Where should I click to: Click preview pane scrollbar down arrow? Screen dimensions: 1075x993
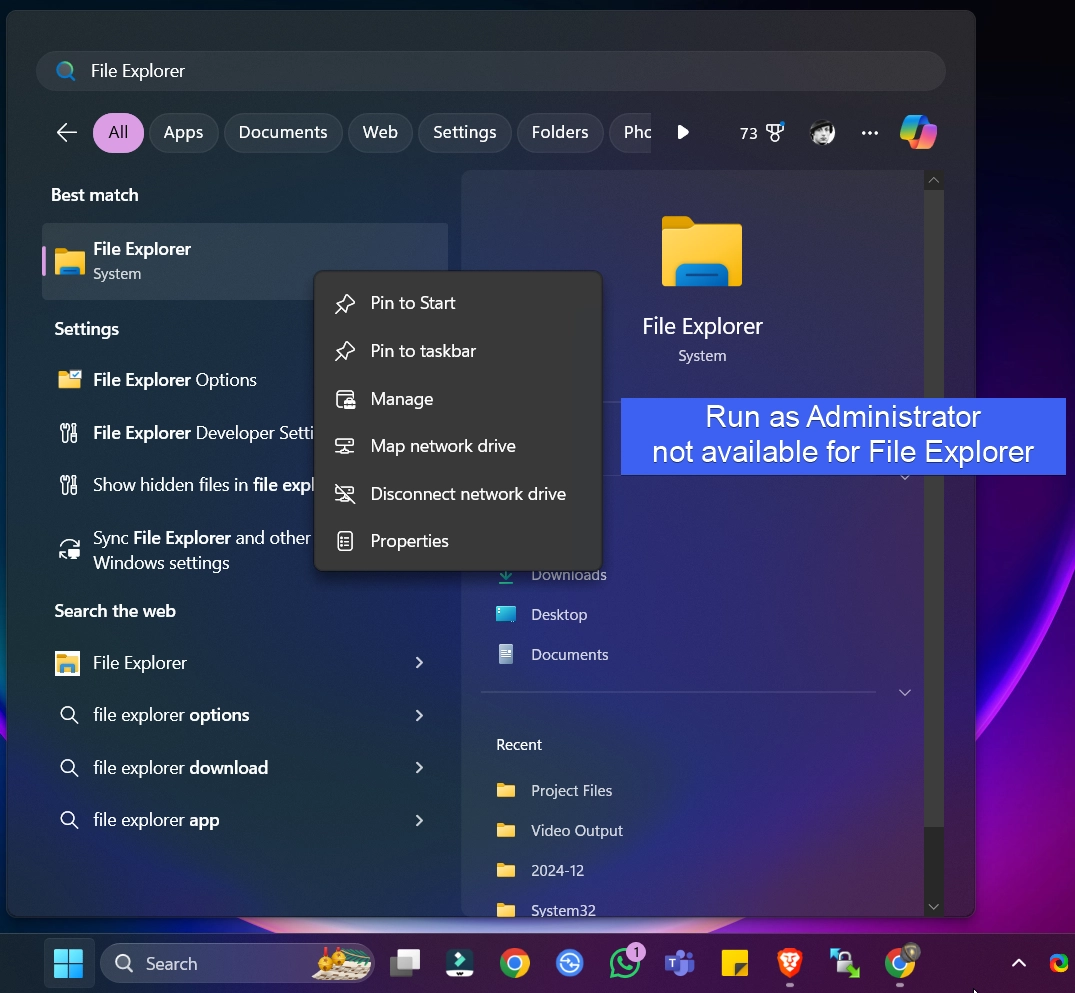933,906
